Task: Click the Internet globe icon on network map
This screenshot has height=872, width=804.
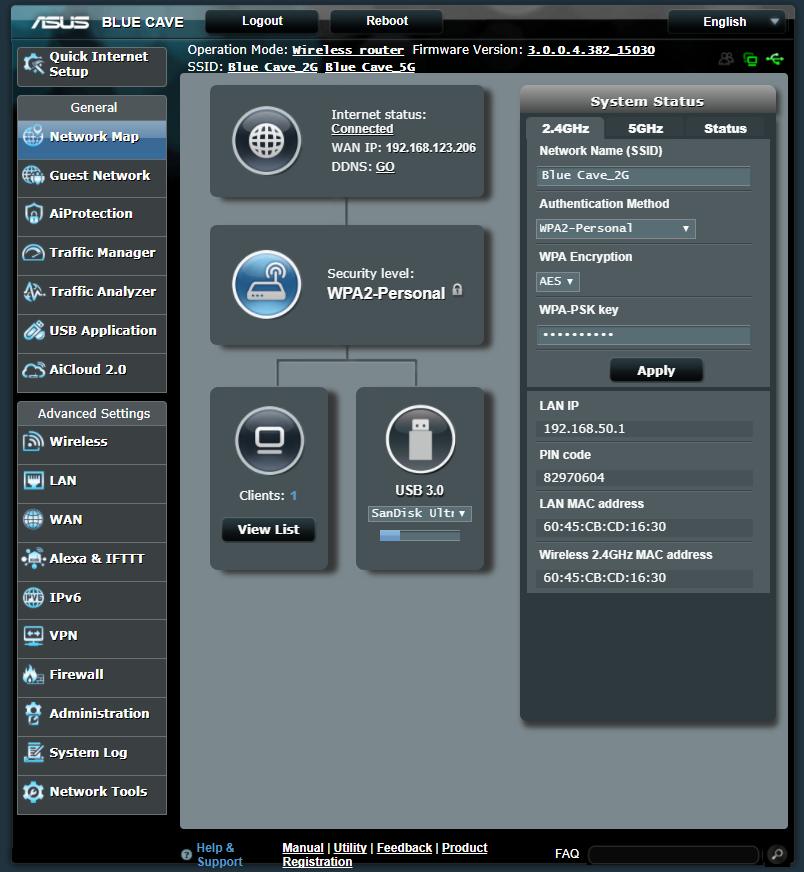Action: tap(267, 141)
